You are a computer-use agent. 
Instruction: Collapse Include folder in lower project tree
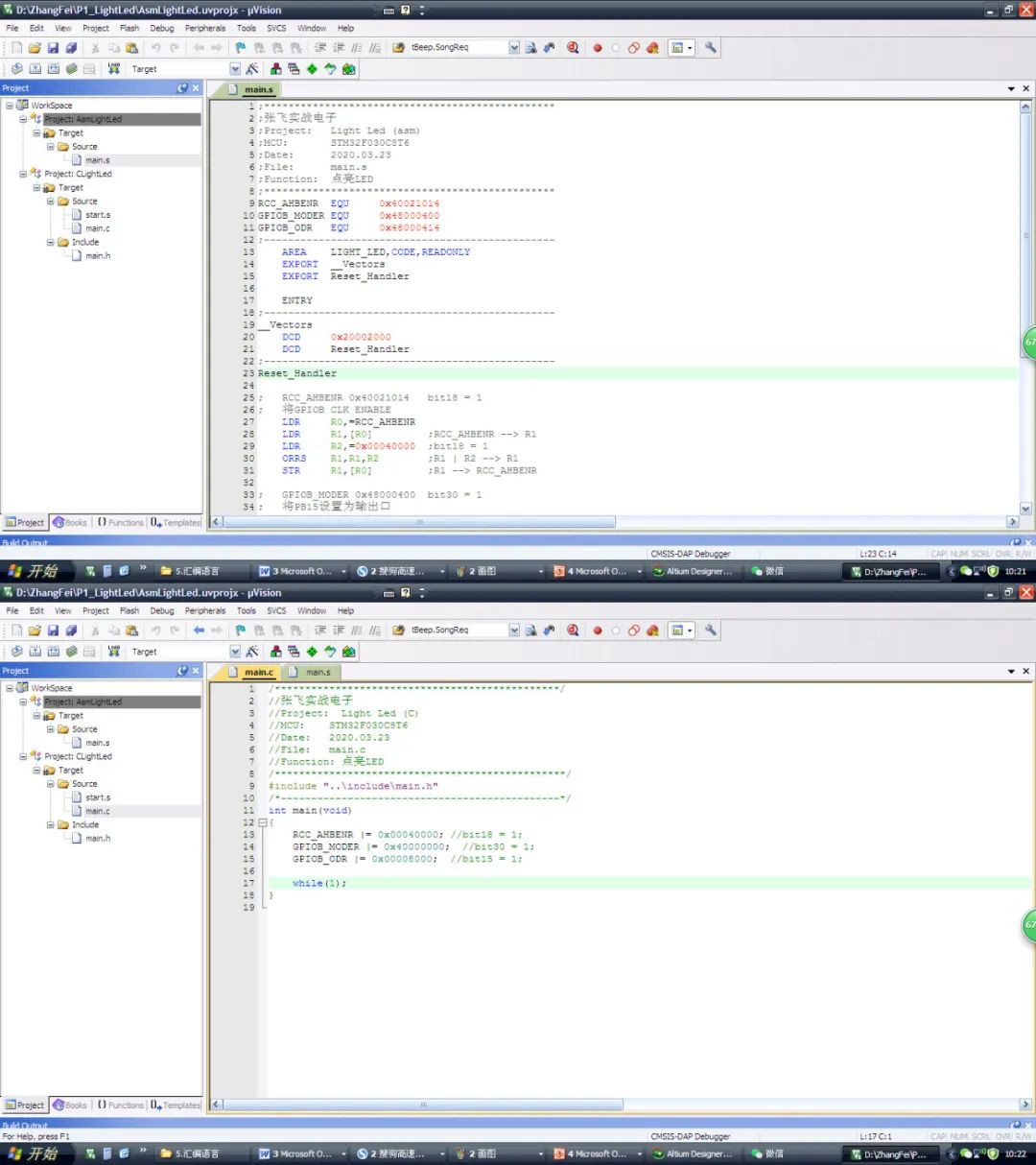point(50,824)
